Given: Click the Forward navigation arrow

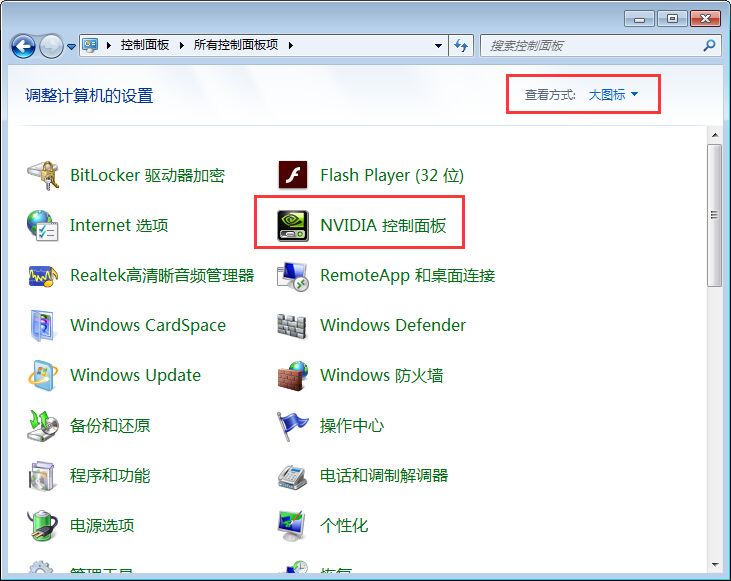Looking at the screenshot, I should pyautogui.click(x=51, y=46).
